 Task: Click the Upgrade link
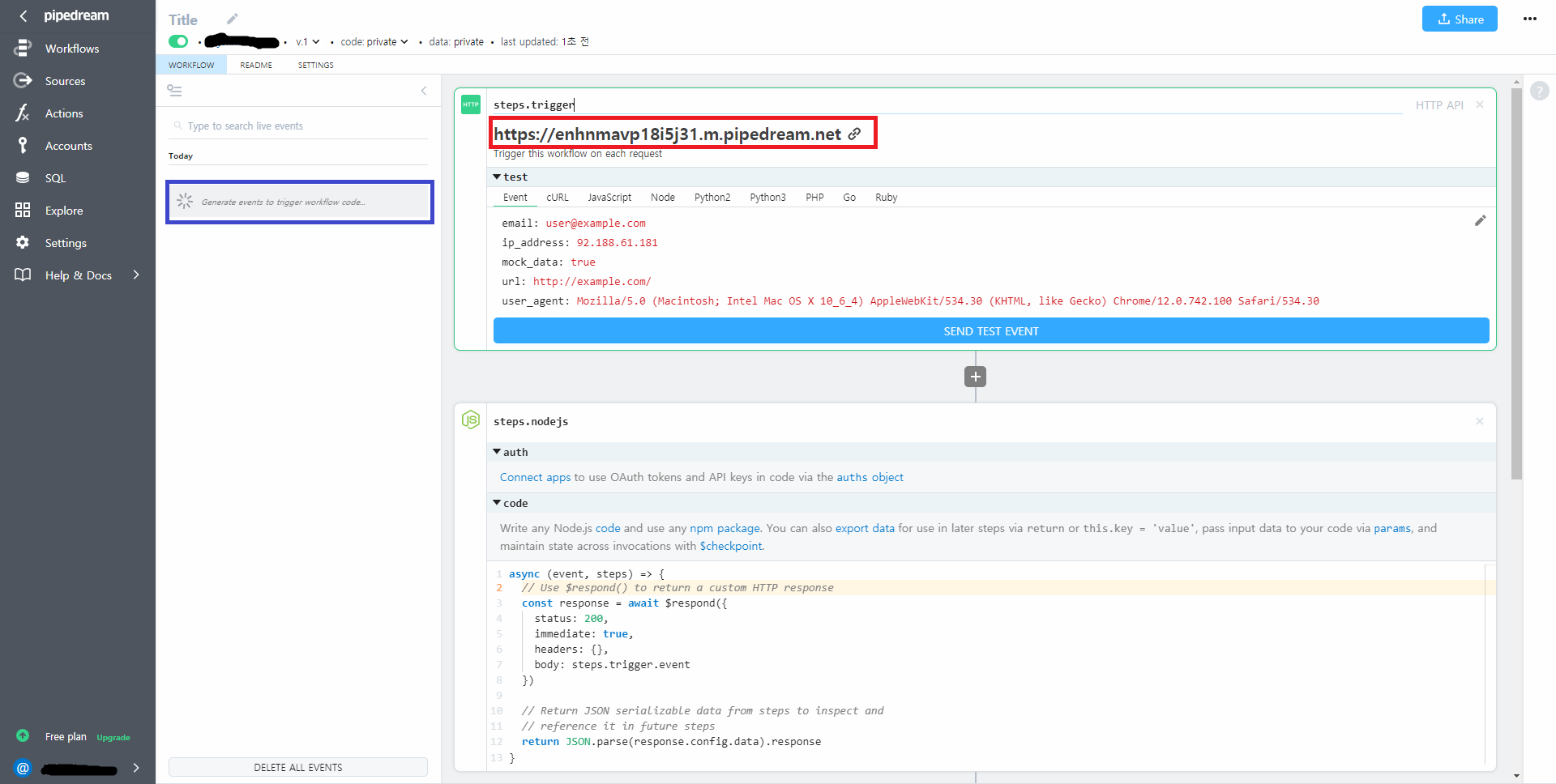click(x=113, y=738)
